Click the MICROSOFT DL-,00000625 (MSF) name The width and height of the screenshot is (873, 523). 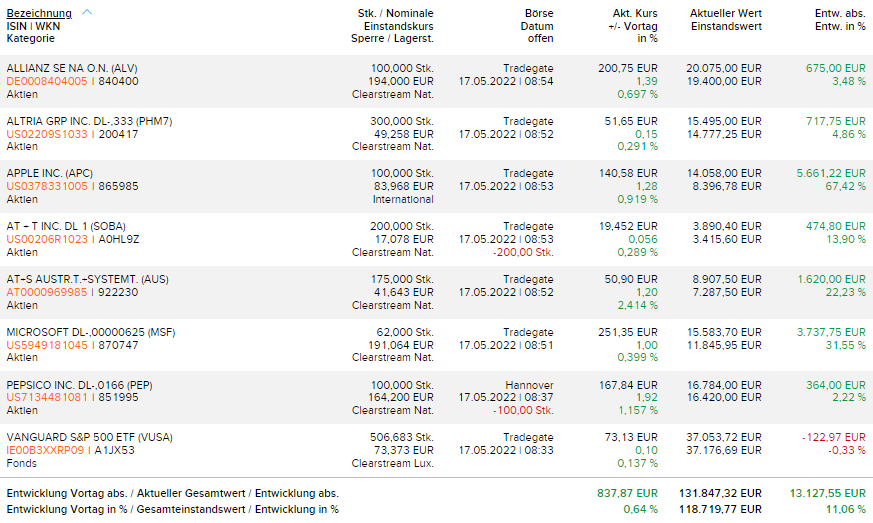(89, 332)
